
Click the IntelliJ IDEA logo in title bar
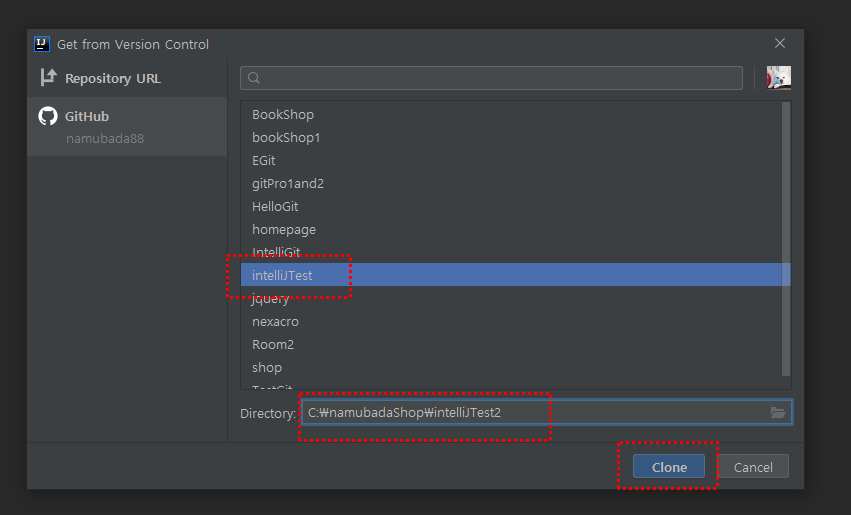pos(42,44)
